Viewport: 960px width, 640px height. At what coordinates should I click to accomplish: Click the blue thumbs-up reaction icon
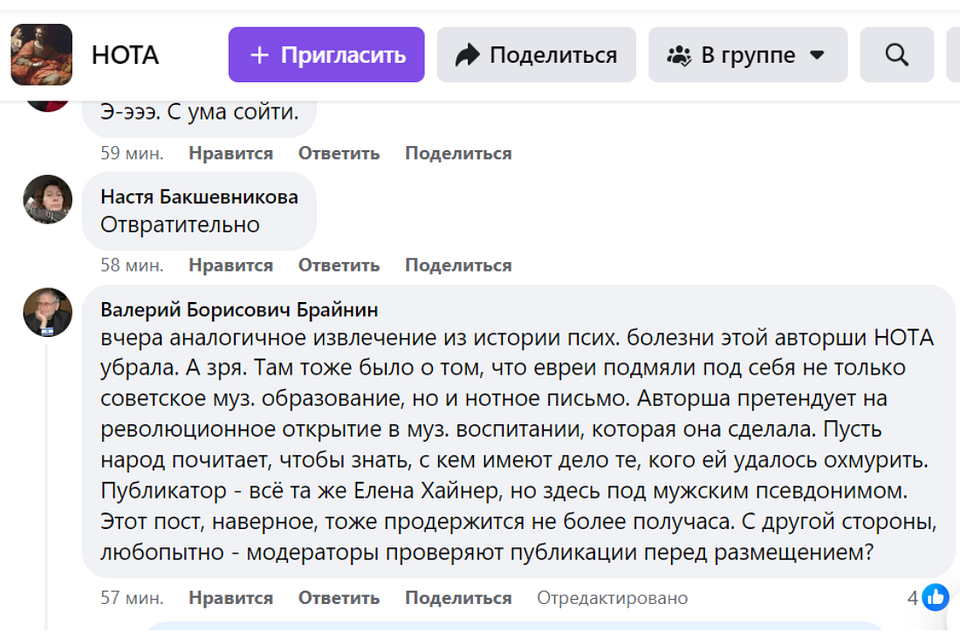coord(935,598)
